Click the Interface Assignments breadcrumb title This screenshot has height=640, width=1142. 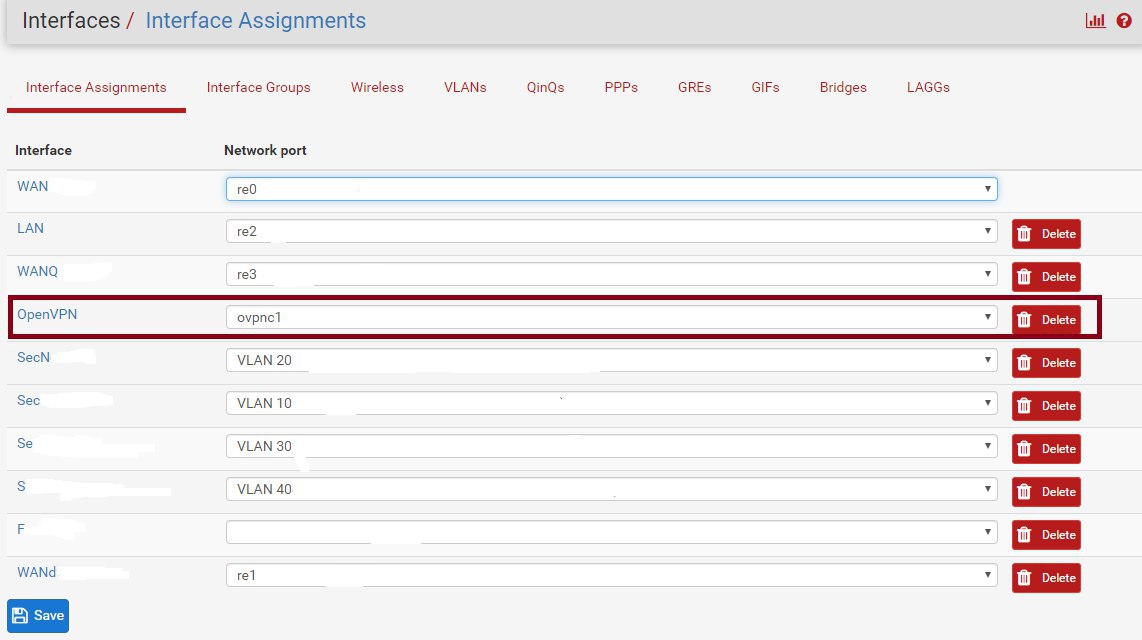click(x=256, y=20)
